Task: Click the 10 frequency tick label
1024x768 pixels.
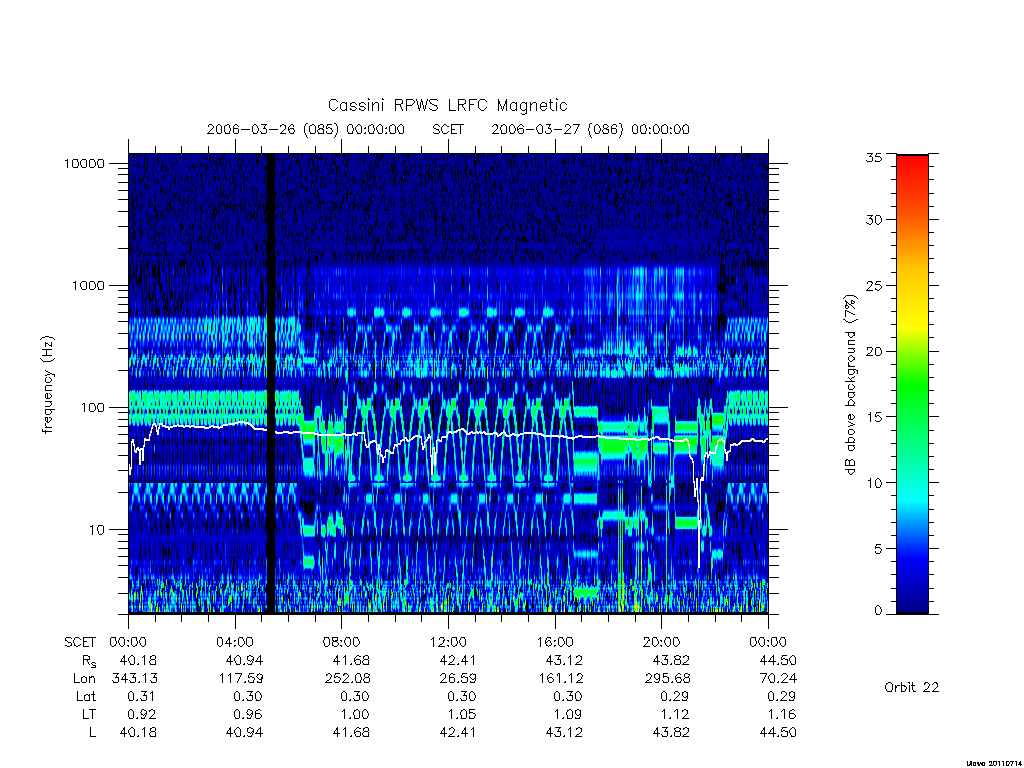Action: tap(97, 530)
